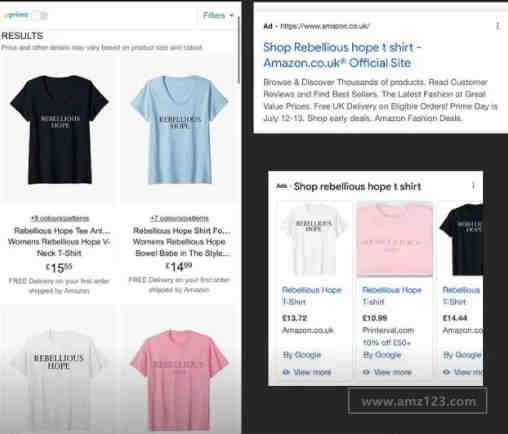Open the Shop Rebellious hope t shirt Amazon.co.uk headline
Screen dimensions: 508x434
(x=342, y=55)
